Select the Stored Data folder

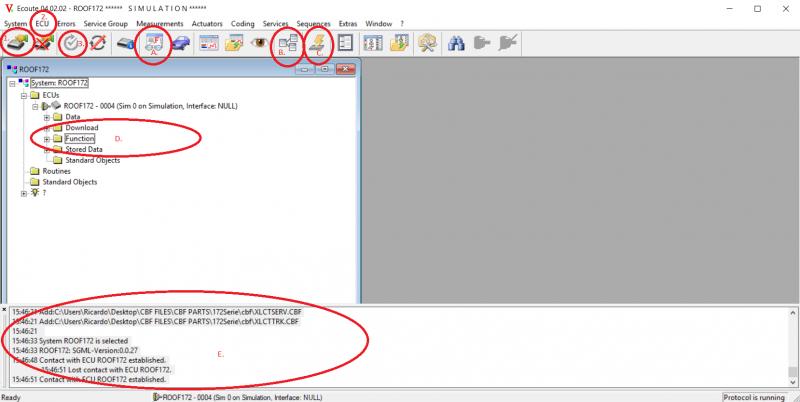pyautogui.click(x=84, y=149)
